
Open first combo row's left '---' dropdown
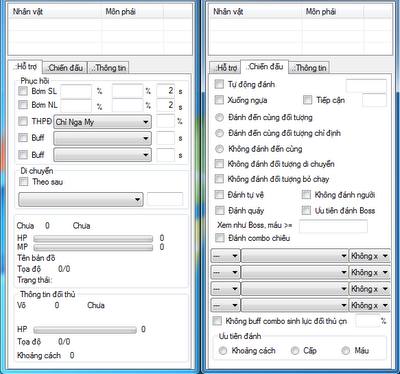225,256
